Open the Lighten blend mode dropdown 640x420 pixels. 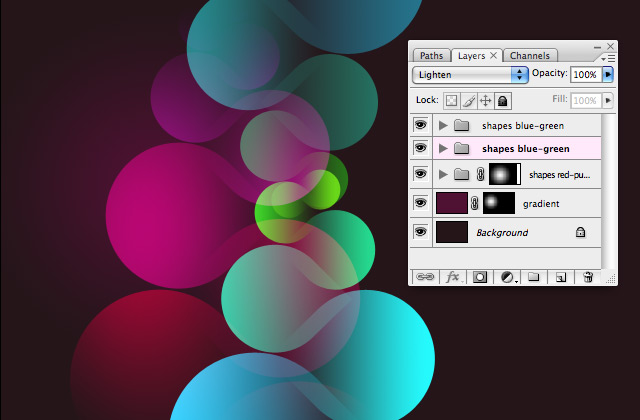tap(470, 75)
